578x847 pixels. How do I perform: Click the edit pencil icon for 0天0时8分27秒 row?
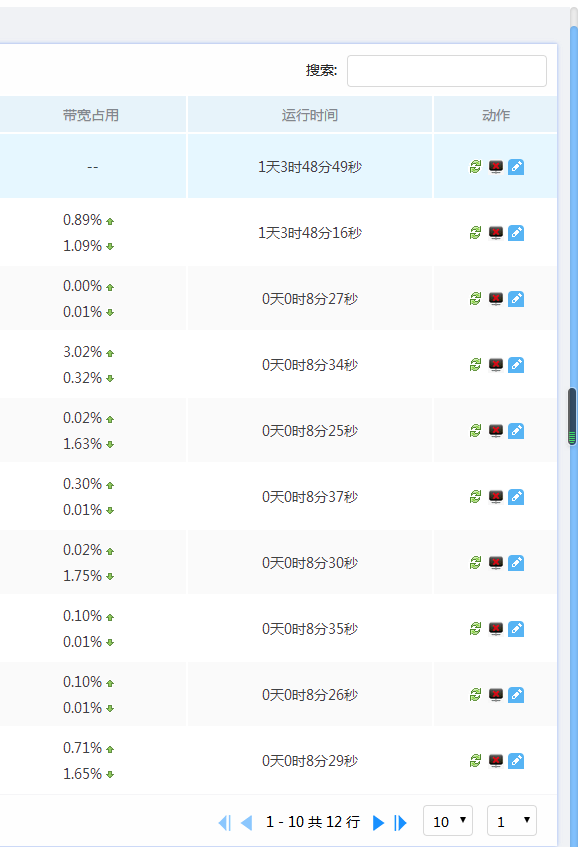pos(516,299)
